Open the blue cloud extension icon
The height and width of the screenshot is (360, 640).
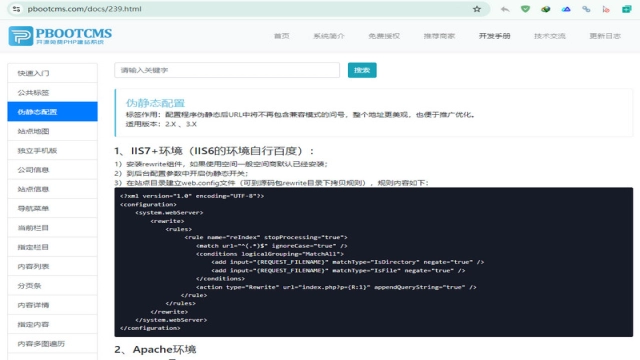566,9
